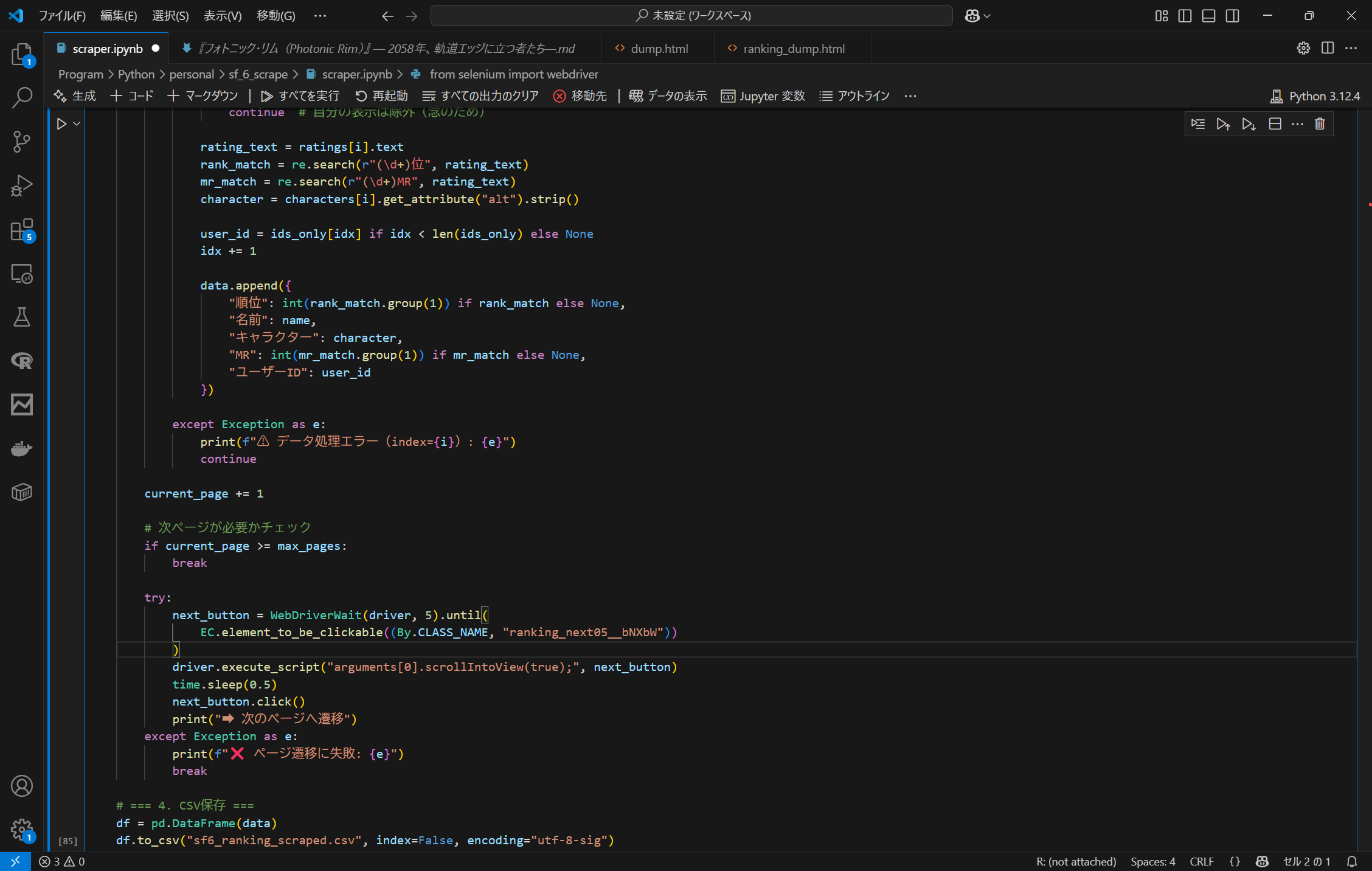The image size is (1372, 871).
Task: Open the Explorer view in the activity bar
Action: pos(22,55)
